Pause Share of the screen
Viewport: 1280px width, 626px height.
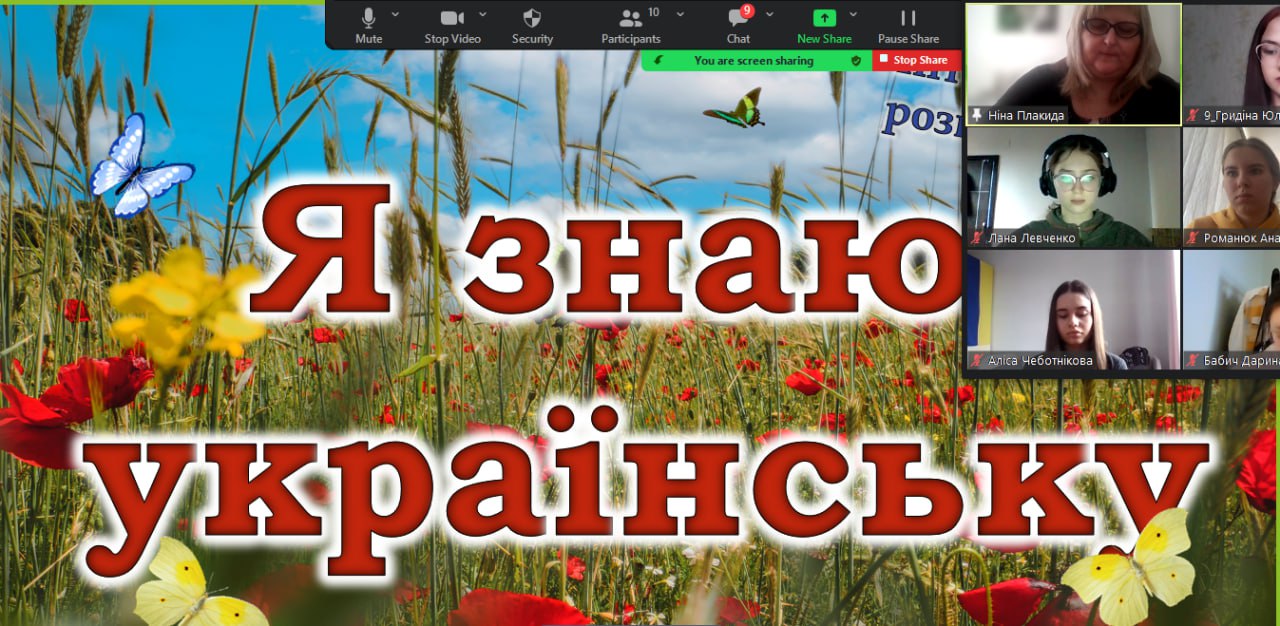click(x=908, y=24)
